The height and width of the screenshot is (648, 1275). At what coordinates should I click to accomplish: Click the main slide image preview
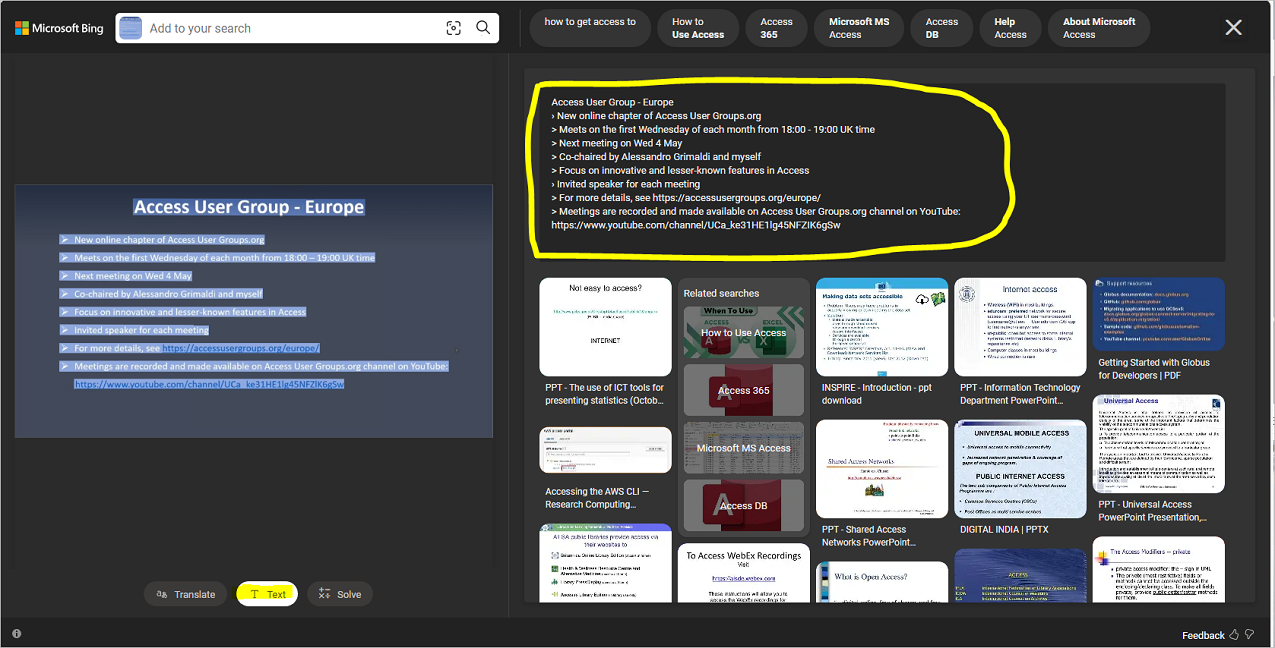click(x=254, y=310)
